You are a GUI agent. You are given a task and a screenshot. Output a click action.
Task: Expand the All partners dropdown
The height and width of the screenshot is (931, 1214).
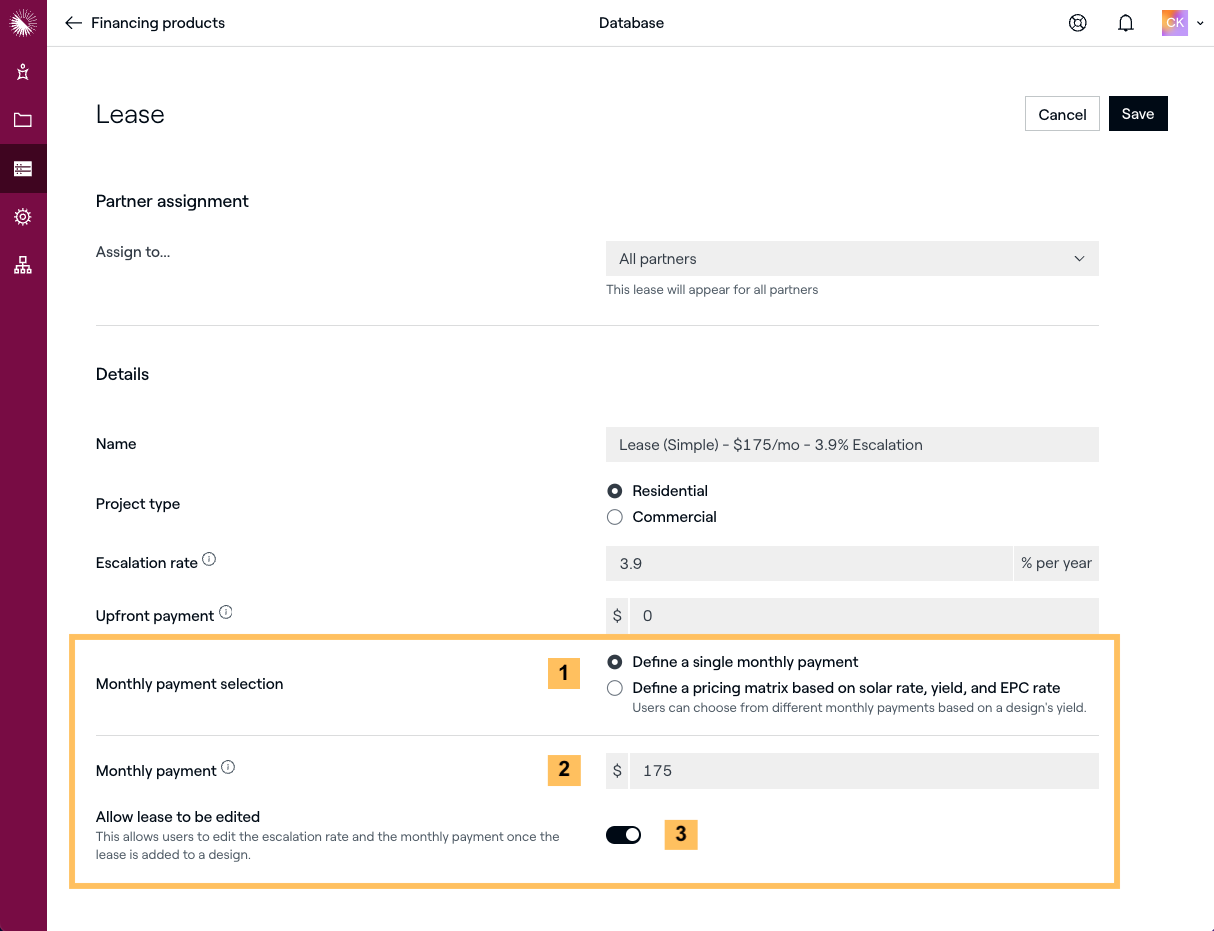coord(852,259)
